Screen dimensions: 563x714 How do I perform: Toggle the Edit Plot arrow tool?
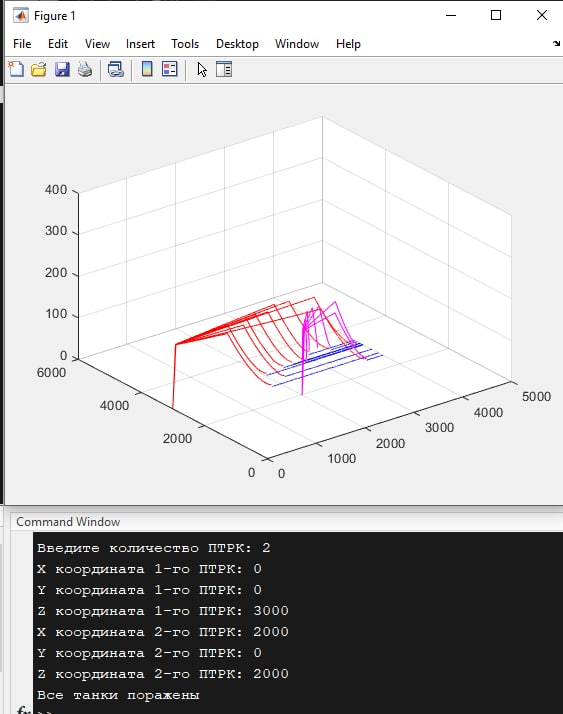[x=202, y=69]
